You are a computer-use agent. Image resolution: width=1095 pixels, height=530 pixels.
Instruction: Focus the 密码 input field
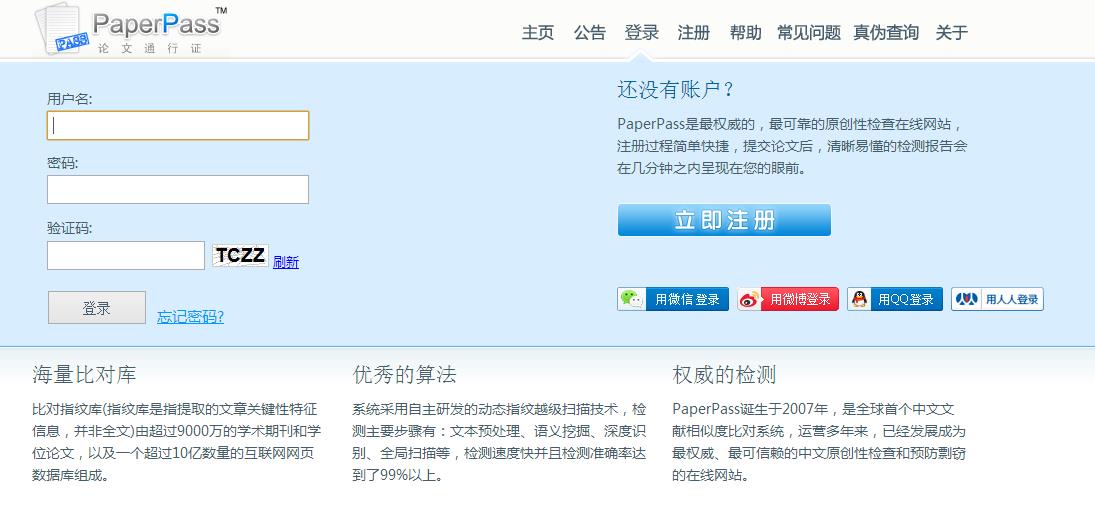pos(178,189)
